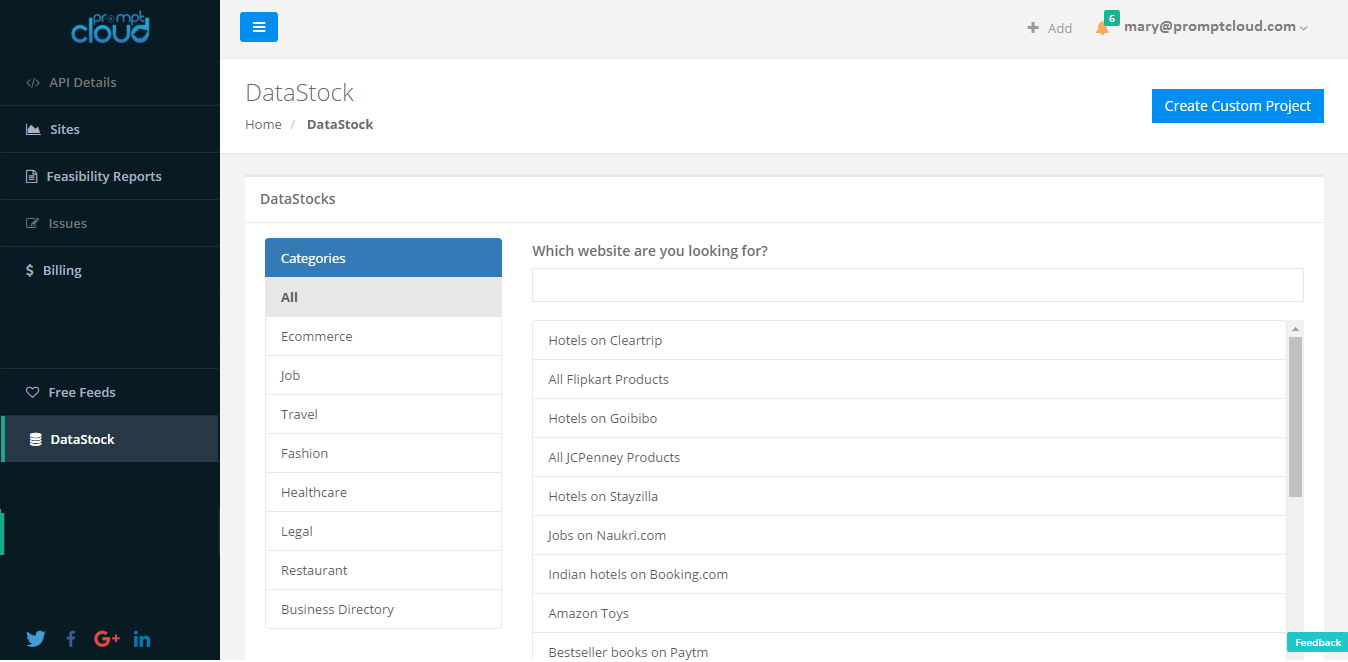Click the list scrollbar thumb
1348x662 pixels.
(x=1295, y=417)
